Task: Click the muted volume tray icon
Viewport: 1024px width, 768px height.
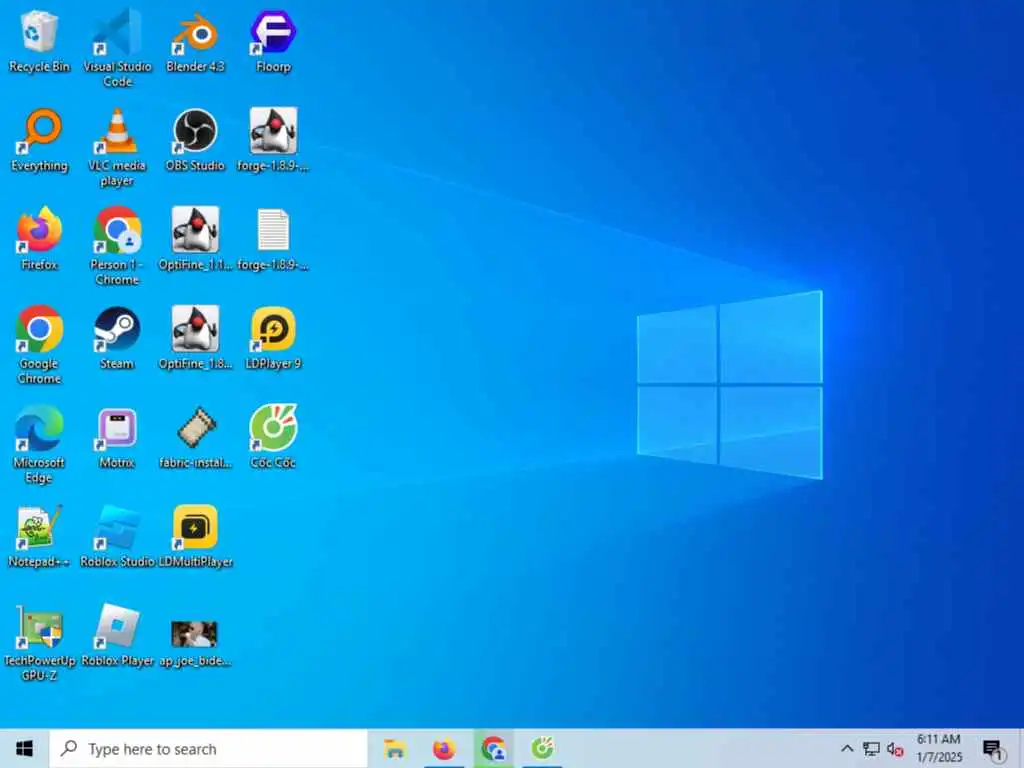Action: click(x=895, y=750)
